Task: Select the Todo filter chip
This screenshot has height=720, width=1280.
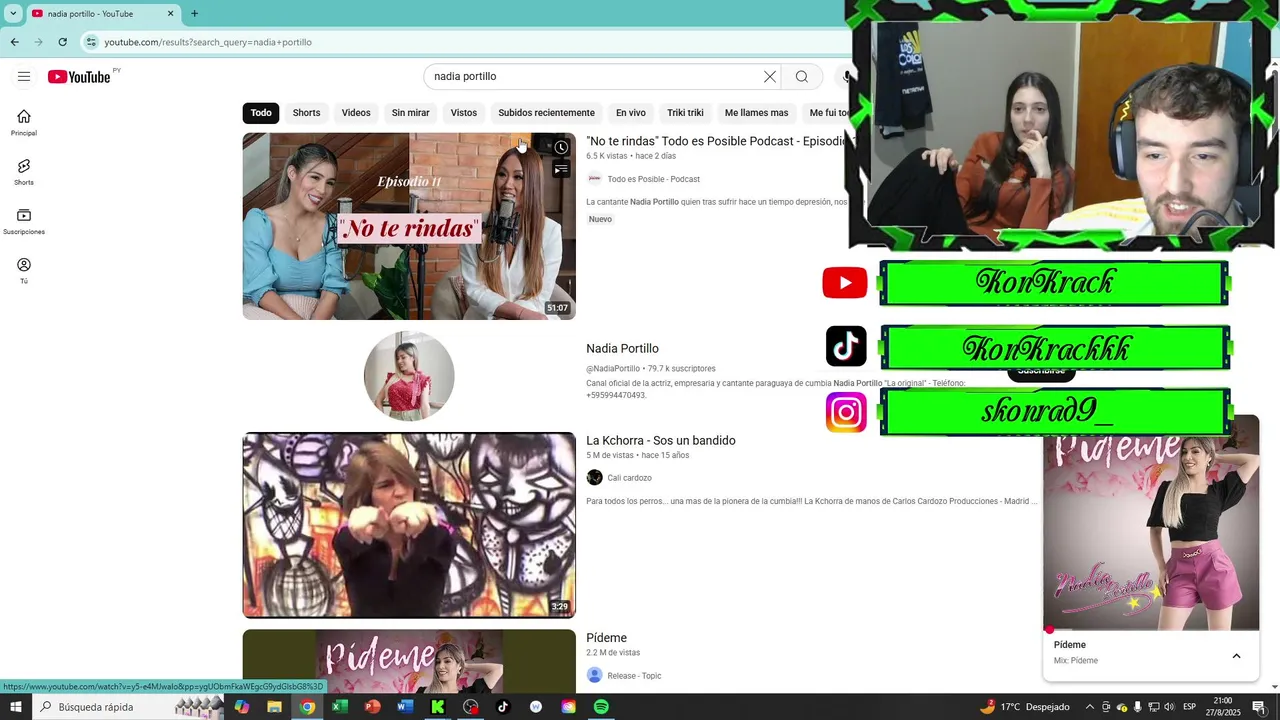Action: [x=261, y=113]
